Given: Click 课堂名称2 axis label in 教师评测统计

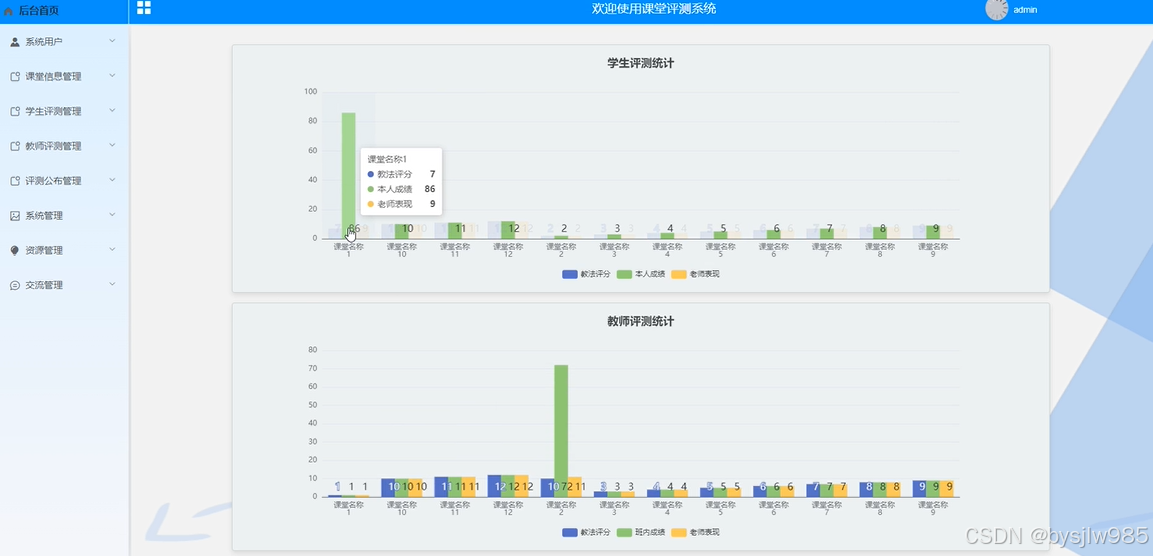Looking at the screenshot, I should coord(561,508).
